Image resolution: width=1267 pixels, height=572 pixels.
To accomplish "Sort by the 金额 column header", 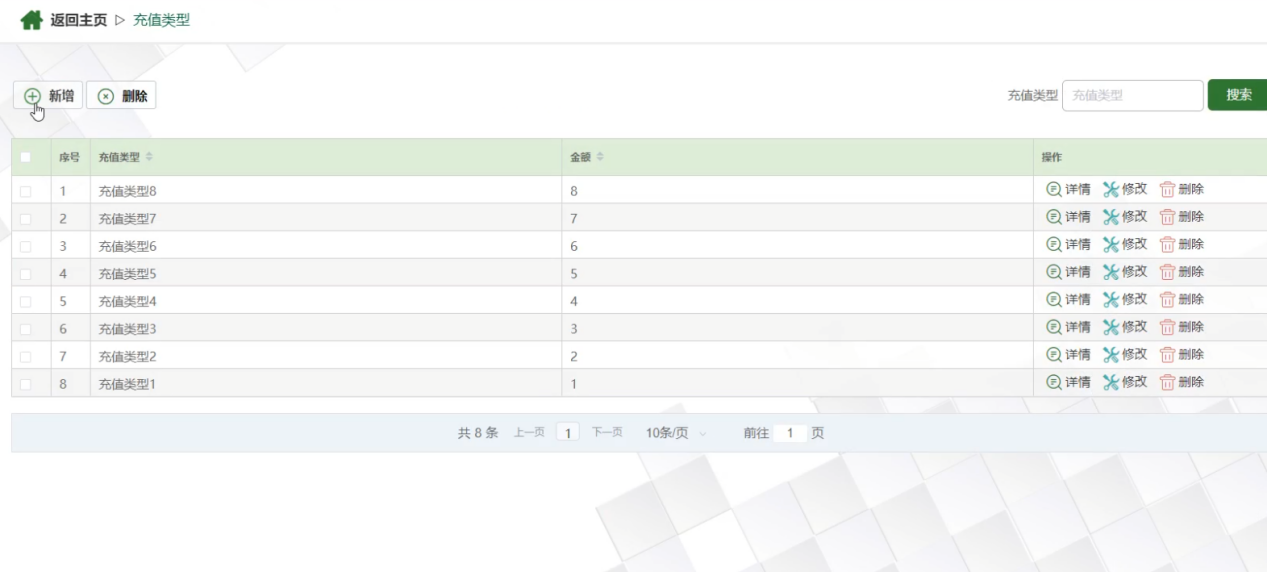I will click(587, 158).
